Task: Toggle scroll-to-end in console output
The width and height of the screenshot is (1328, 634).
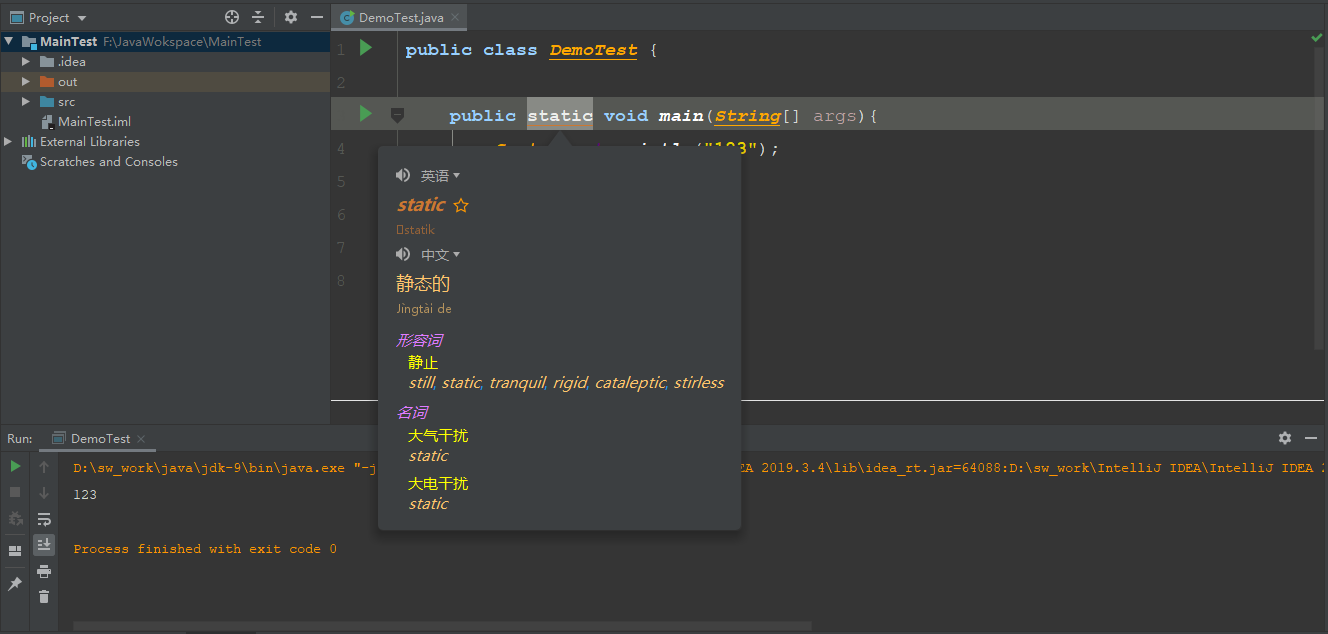Action: click(x=44, y=544)
